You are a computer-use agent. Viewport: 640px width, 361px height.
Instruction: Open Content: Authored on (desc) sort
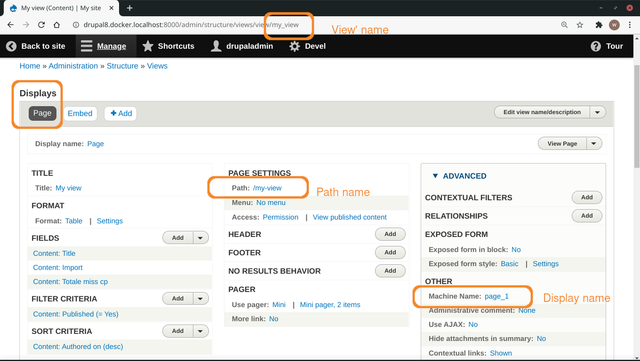[x=78, y=346]
